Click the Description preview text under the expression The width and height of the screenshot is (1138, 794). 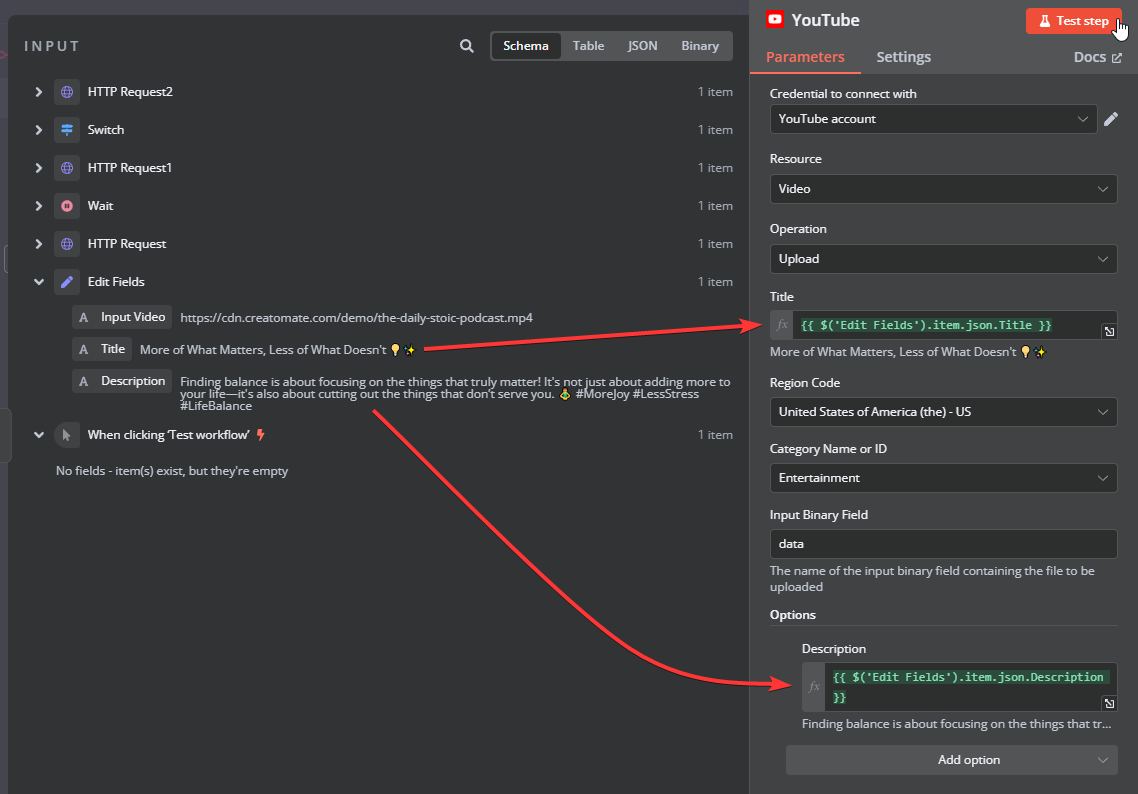pyautogui.click(x=956, y=724)
